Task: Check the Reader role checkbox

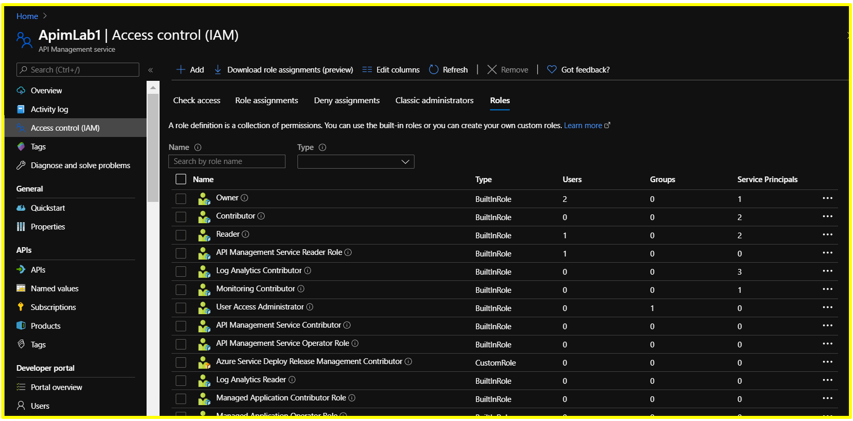Action: coord(181,235)
